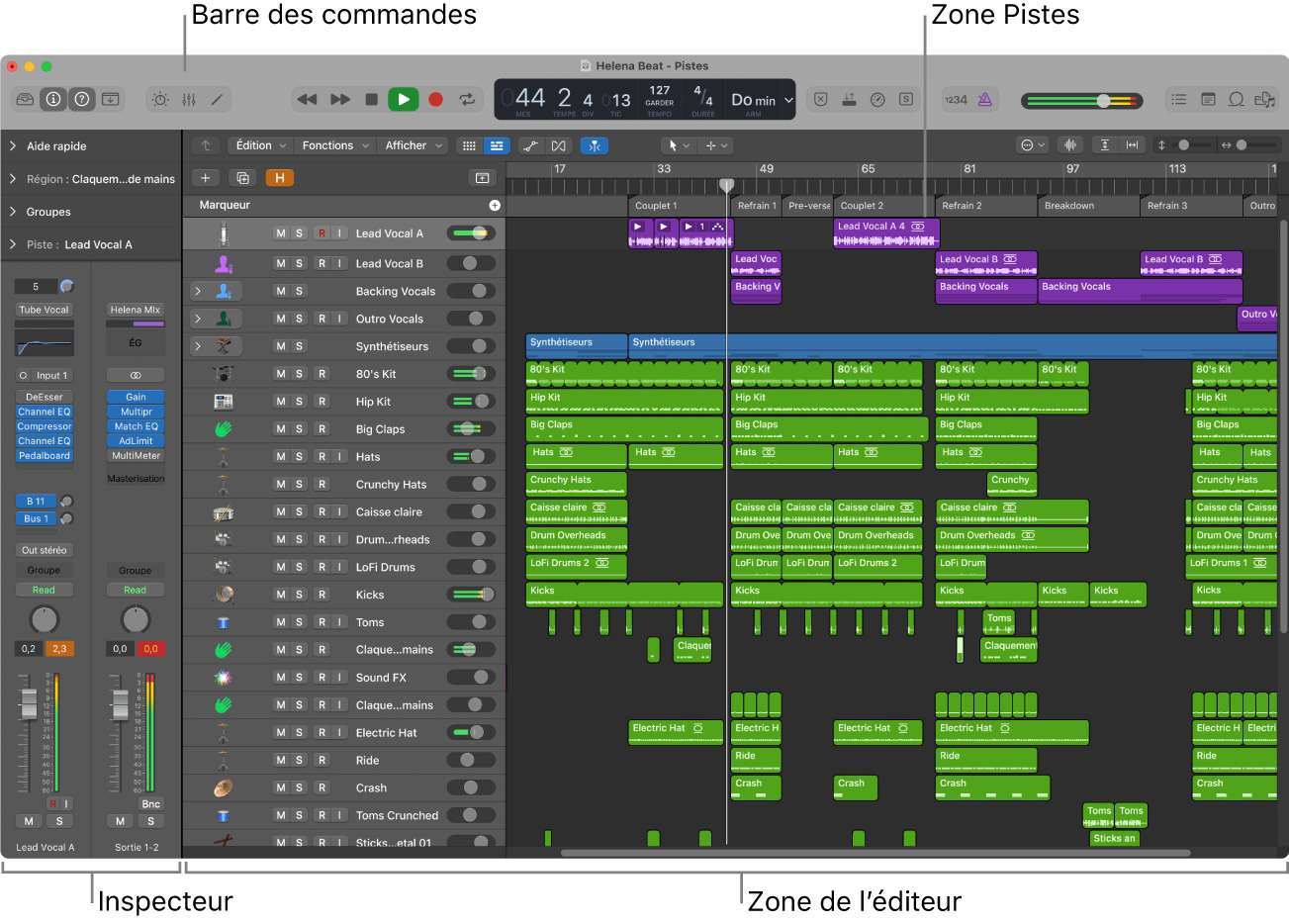The image size is (1289, 924).
Task: Solo the Hip Kit track
Action: (299, 401)
